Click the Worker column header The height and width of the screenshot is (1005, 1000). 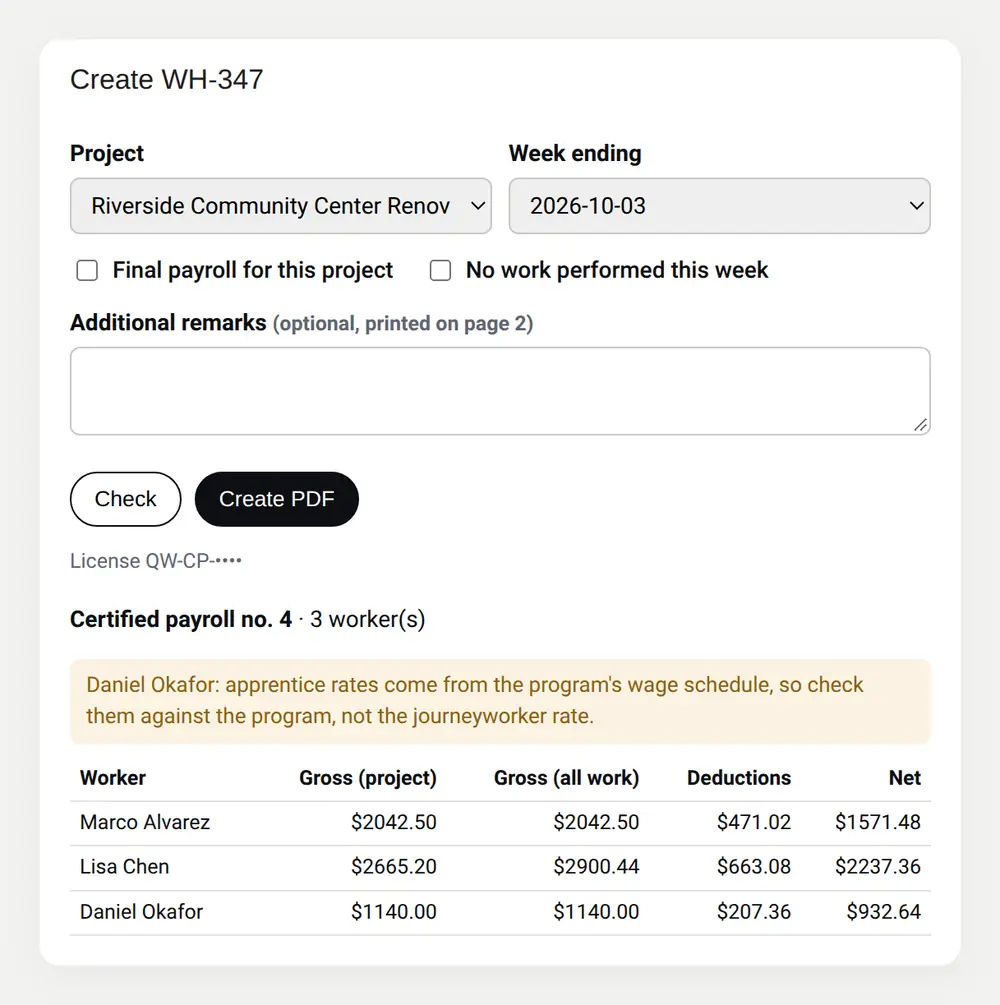click(x=113, y=777)
